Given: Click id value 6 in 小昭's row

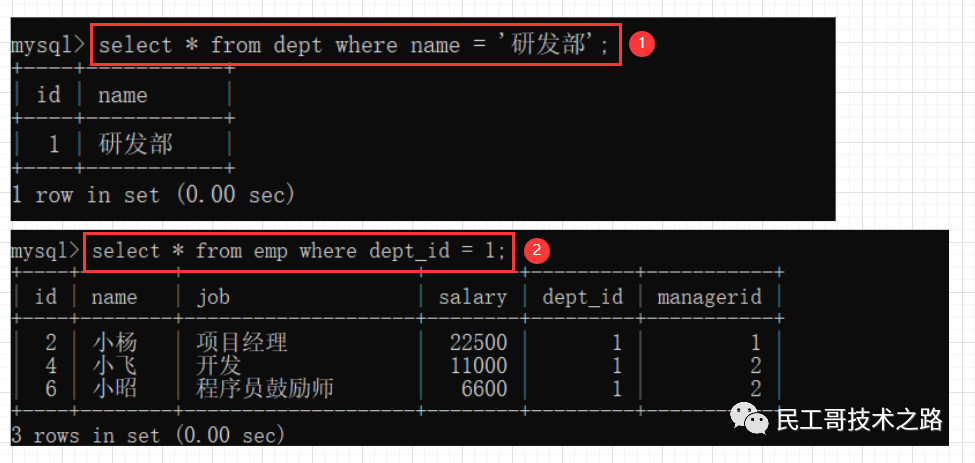Looking at the screenshot, I should tap(51, 389).
